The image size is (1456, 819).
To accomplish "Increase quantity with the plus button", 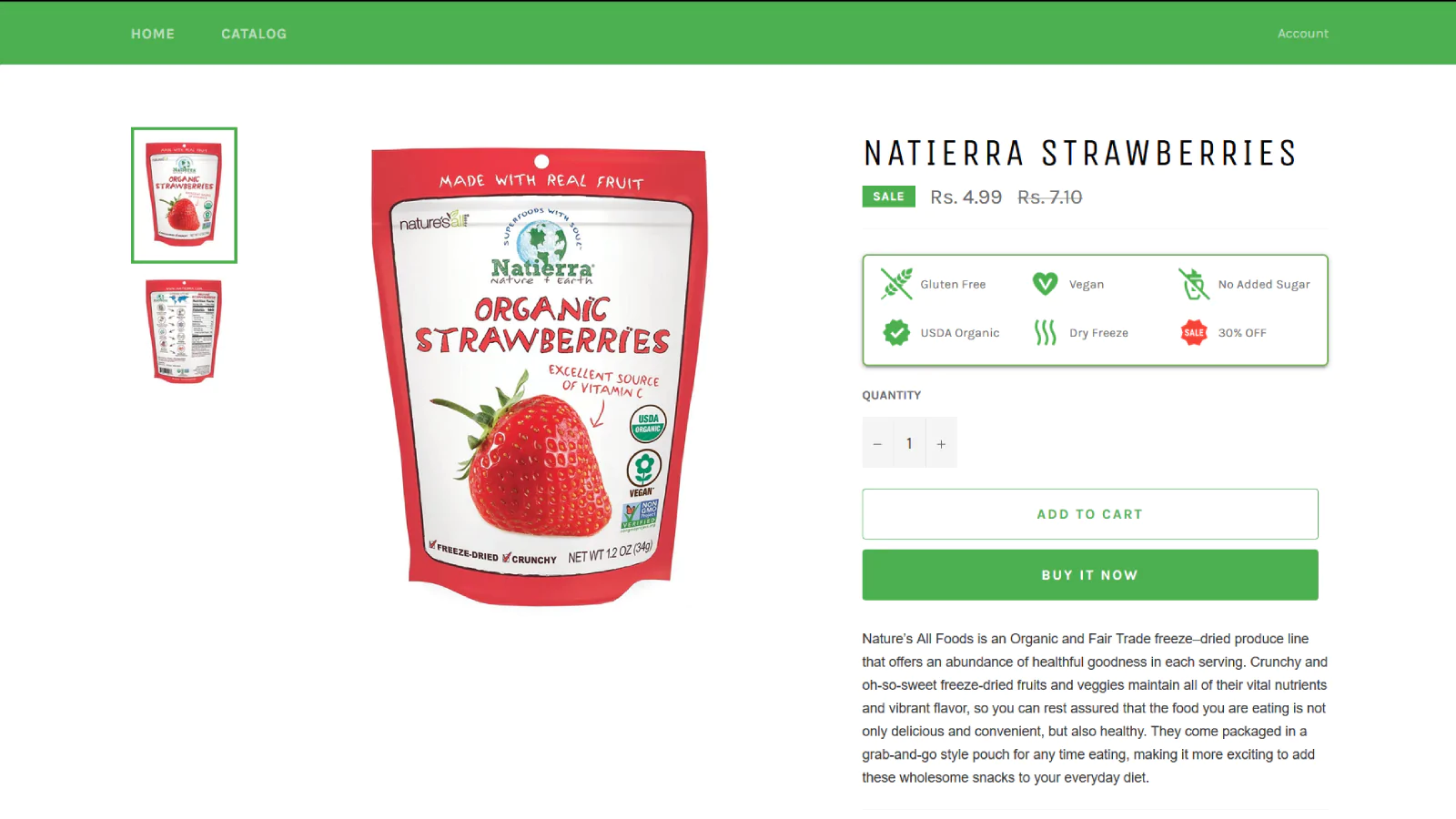I will (x=941, y=443).
